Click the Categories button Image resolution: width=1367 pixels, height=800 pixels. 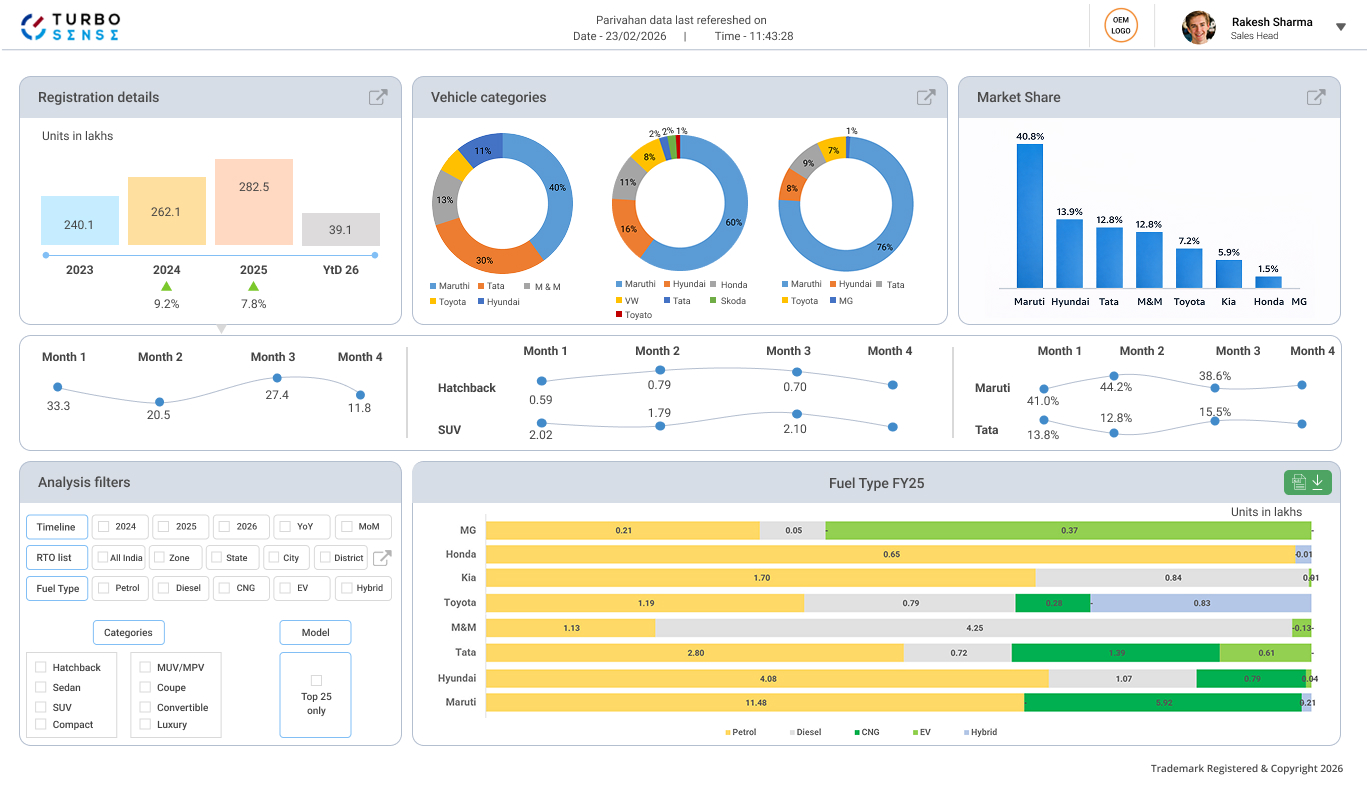tap(128, 632)
